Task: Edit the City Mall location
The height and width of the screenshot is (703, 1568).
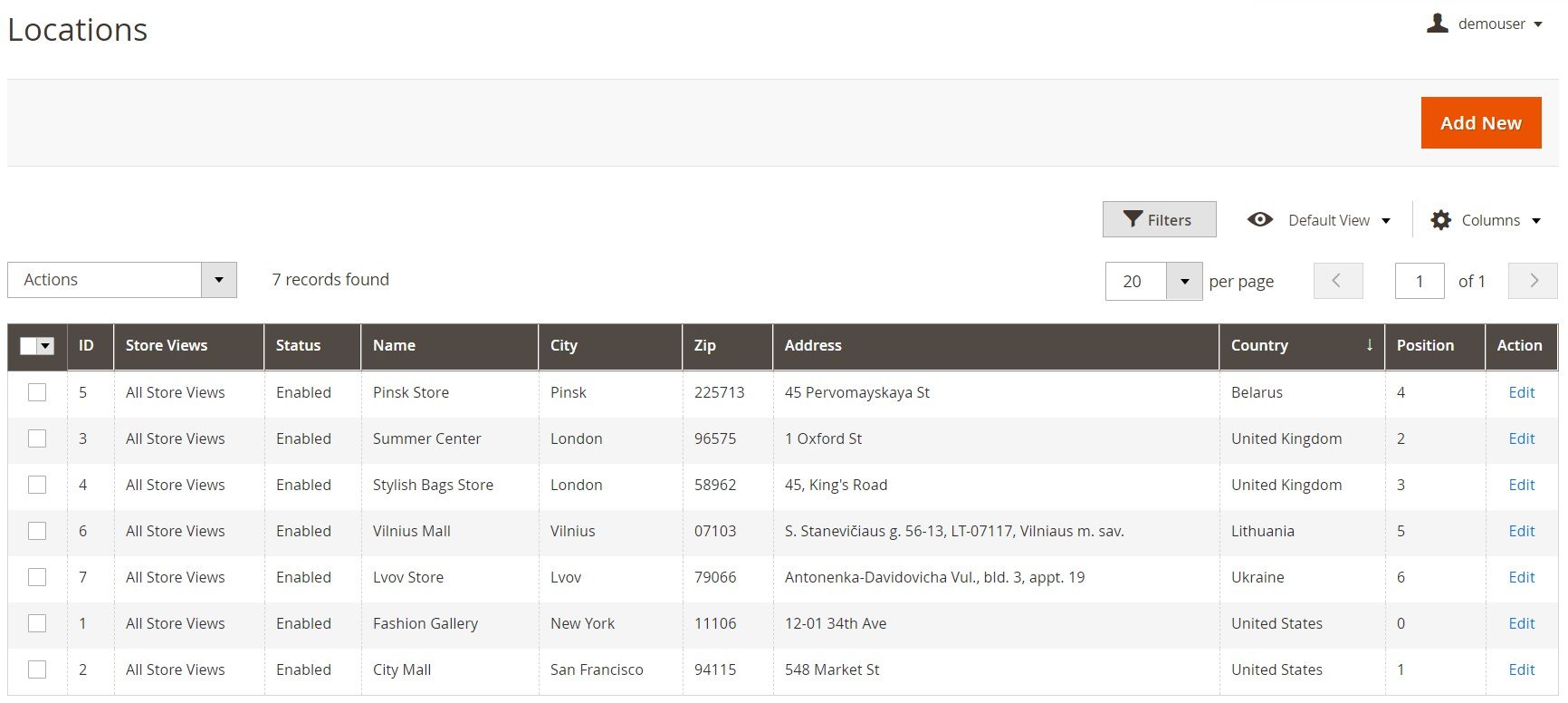Action: (1521, 669)
